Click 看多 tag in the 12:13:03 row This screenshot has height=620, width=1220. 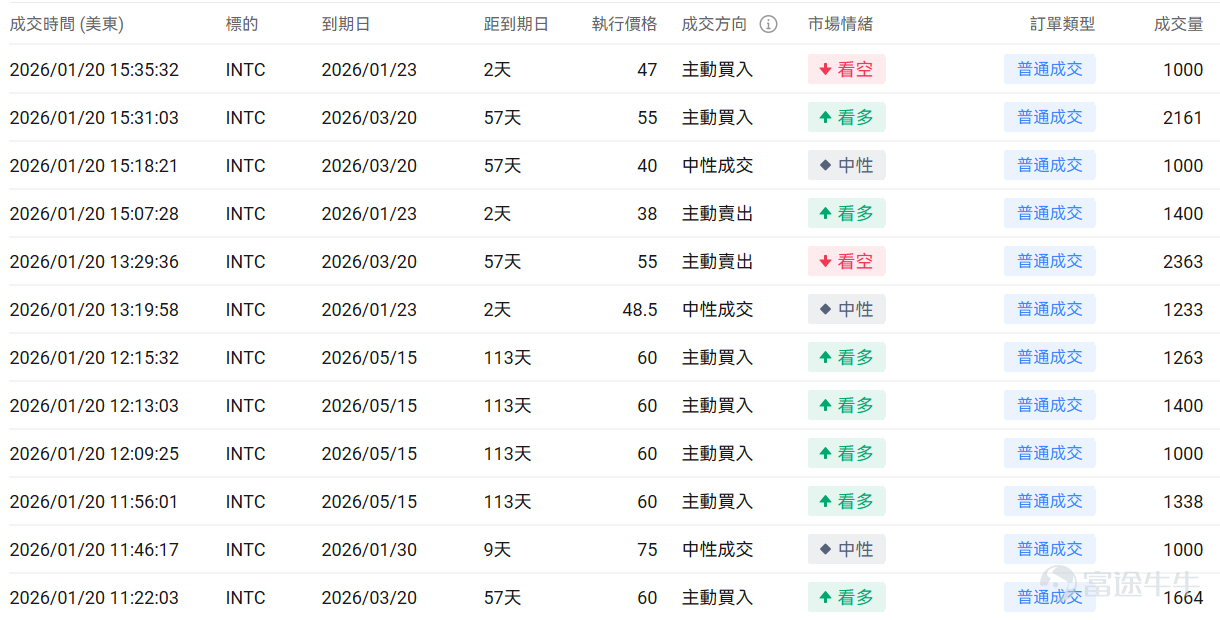(847, 405)
